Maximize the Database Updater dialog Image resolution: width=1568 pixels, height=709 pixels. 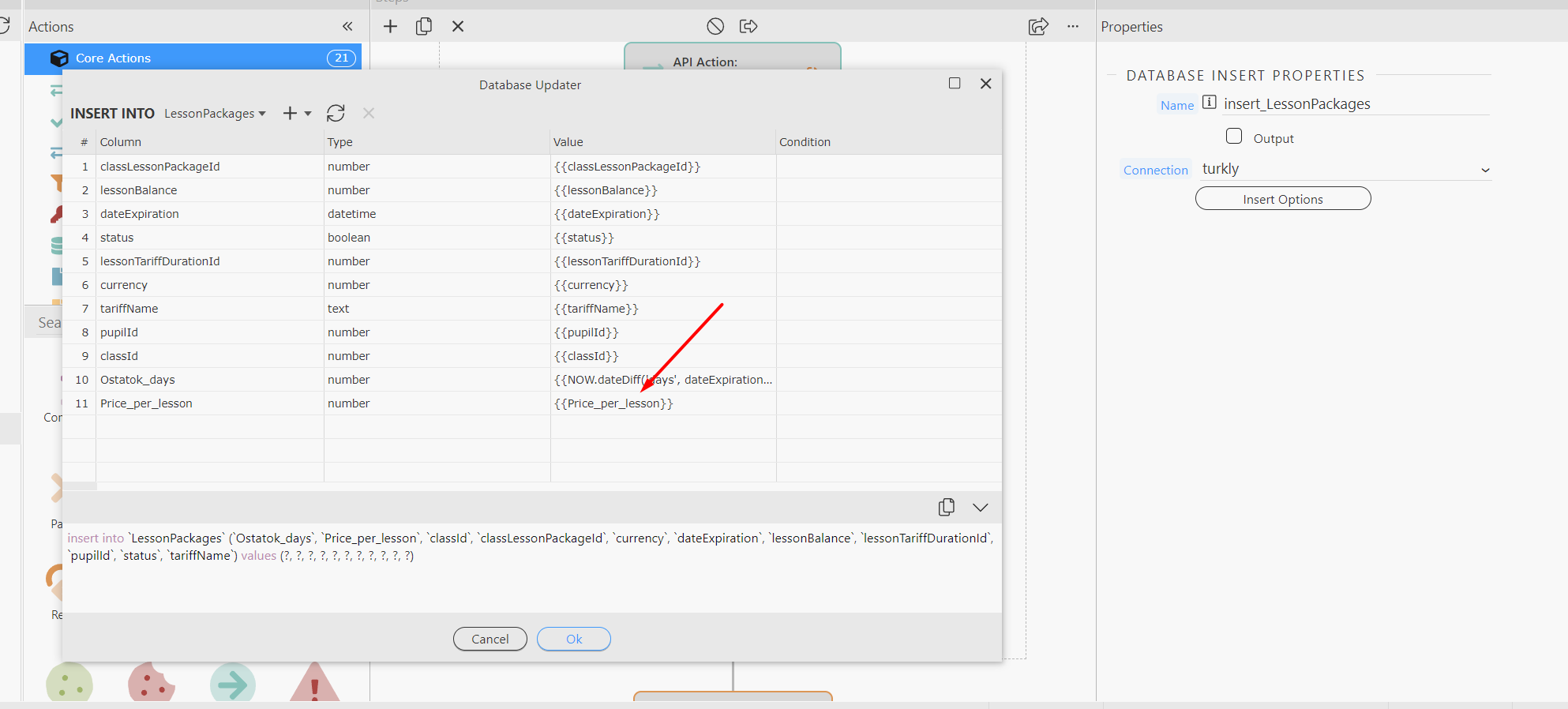[955, 84]
